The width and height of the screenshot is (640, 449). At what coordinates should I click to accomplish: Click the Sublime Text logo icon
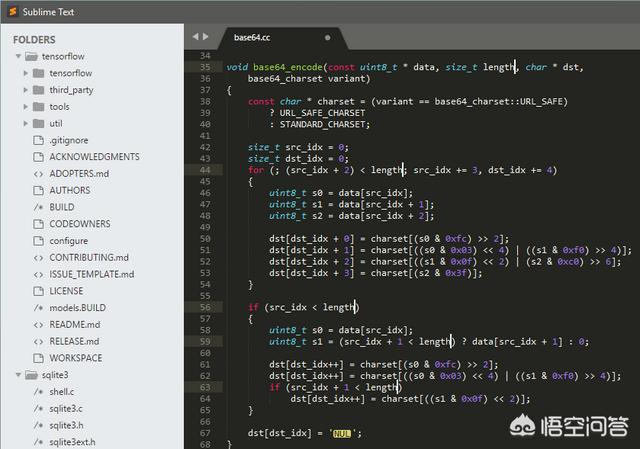(13, 11)
